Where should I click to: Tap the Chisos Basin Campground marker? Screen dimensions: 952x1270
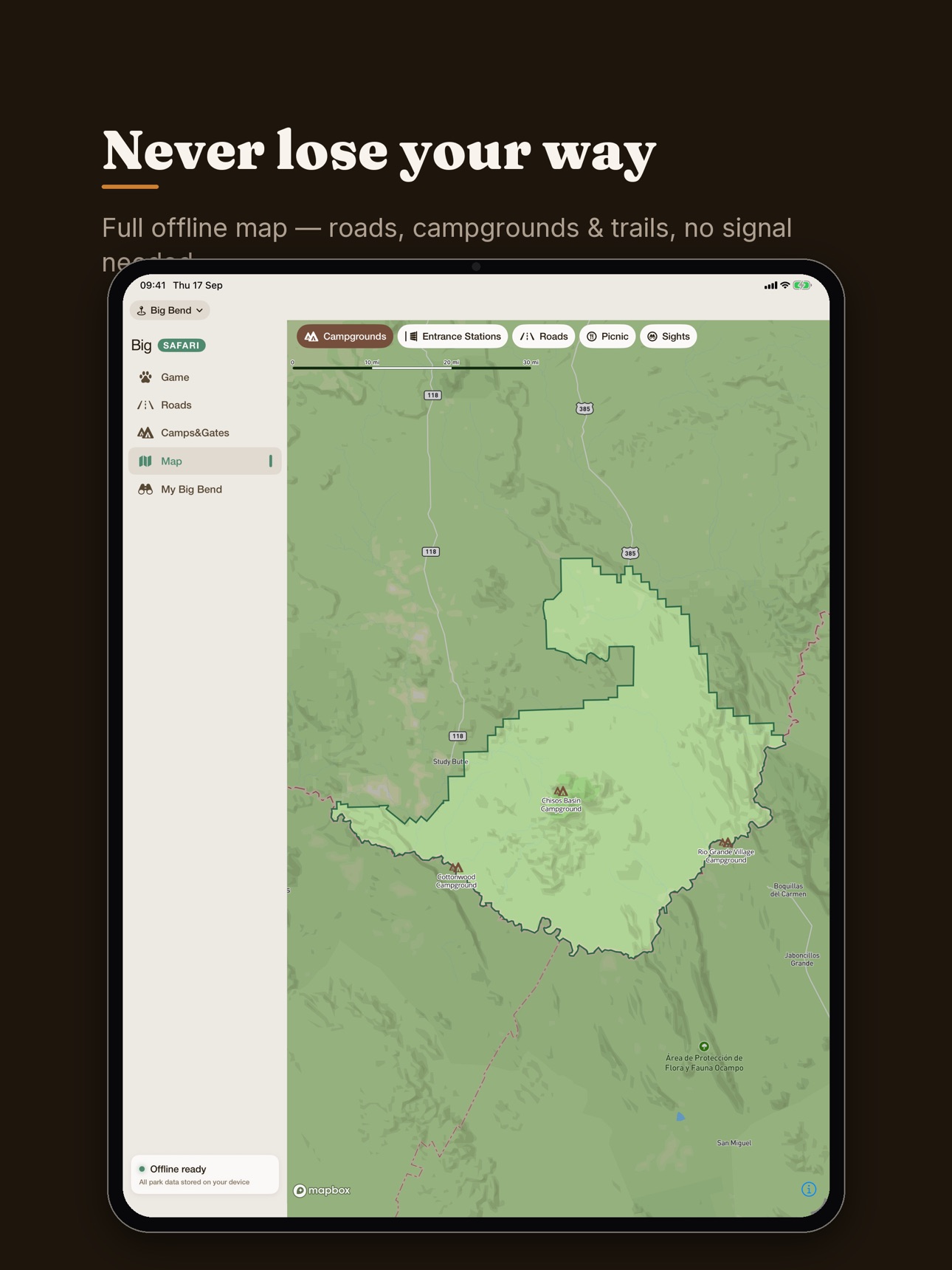561,791
